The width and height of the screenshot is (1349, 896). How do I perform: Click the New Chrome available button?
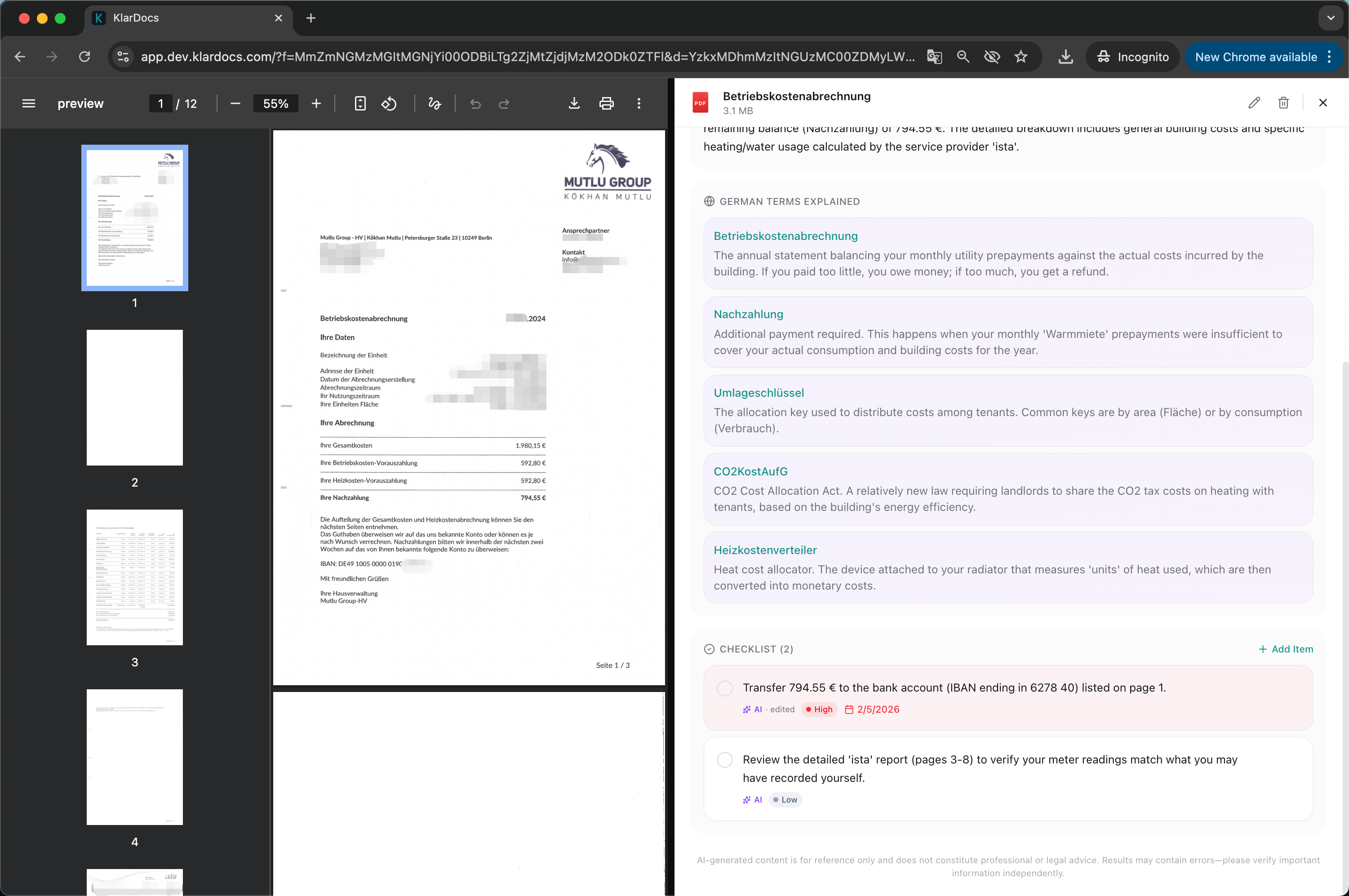(1256, 57)
